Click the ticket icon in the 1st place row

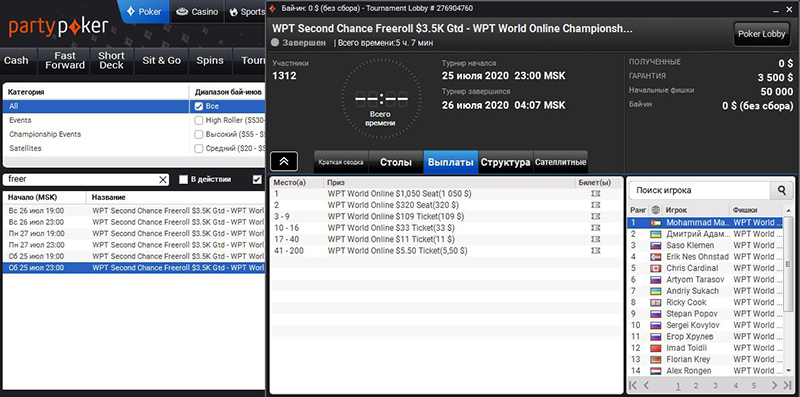click(594, 194)
